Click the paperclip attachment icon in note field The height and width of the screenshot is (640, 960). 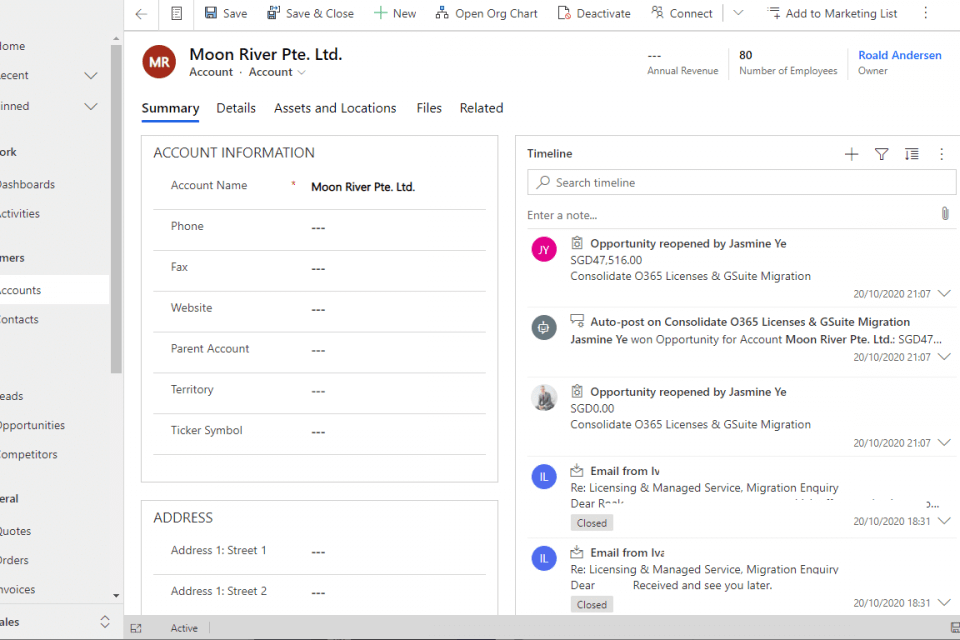(944, 214)
